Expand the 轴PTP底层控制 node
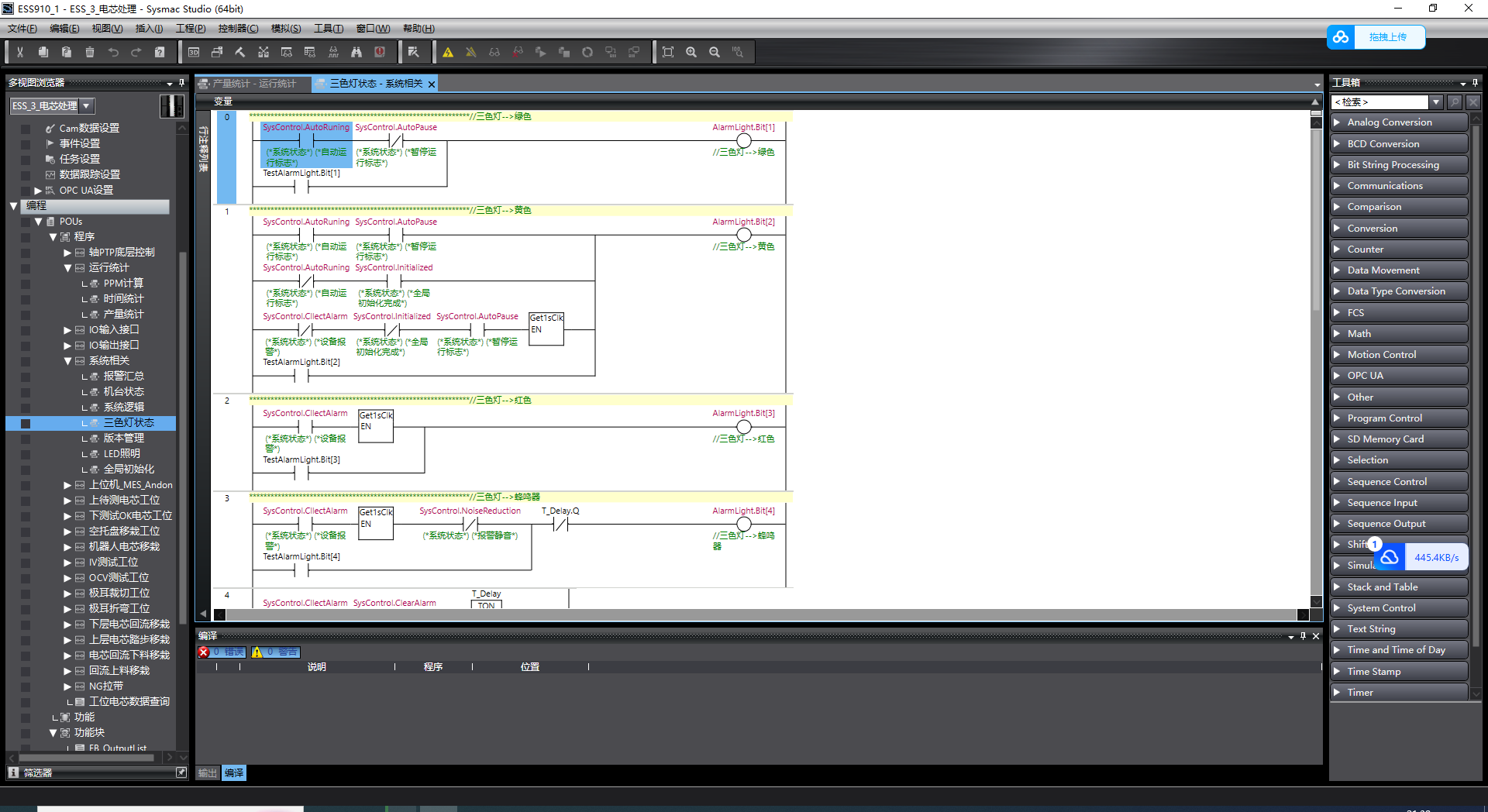 67,253
